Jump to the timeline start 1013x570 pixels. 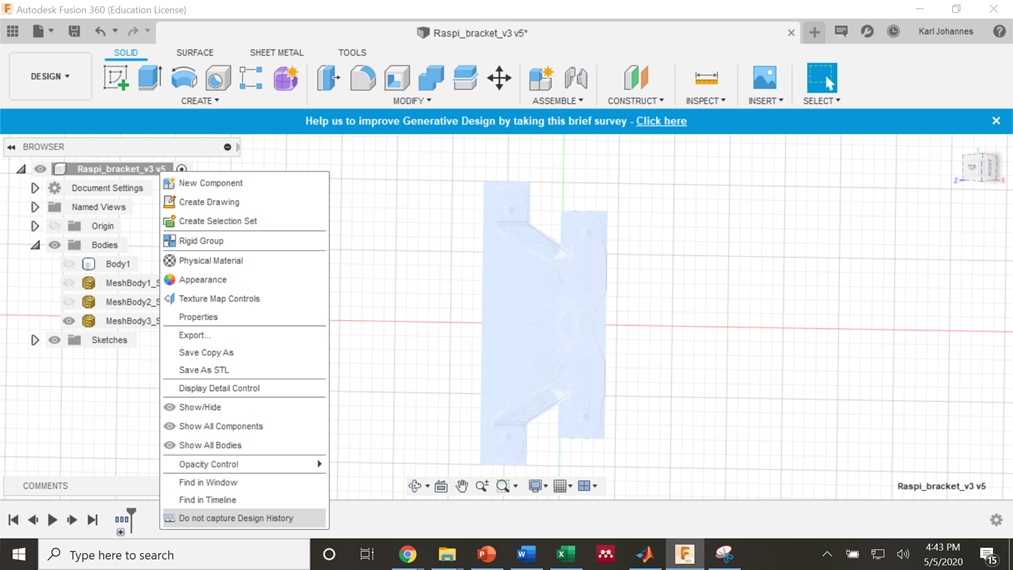click(x=13, y=520)
